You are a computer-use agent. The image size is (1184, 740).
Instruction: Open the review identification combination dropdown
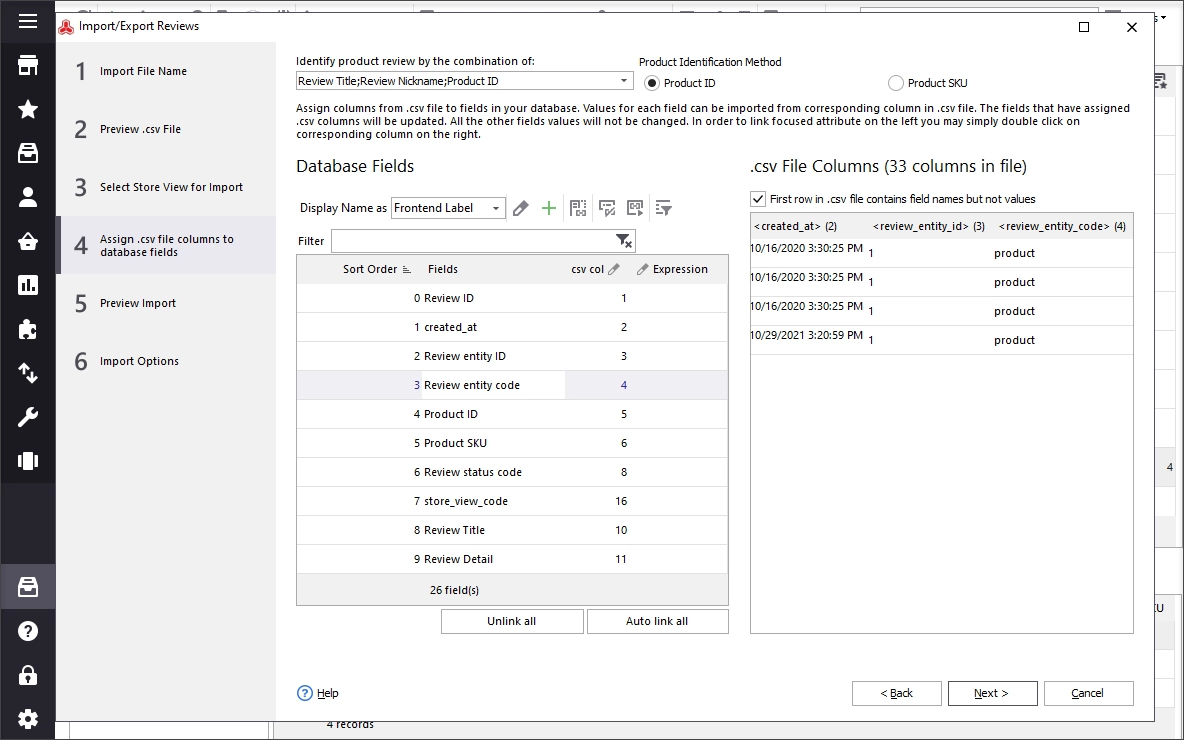(624, 81)
